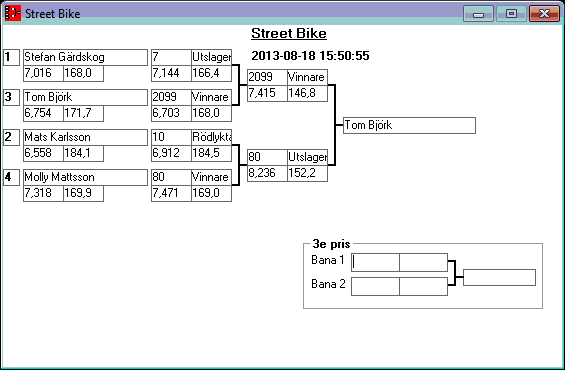Click the 3e pris winner result field
The width and height of the screenshot is (565, 370).
[x=499, y=277]
